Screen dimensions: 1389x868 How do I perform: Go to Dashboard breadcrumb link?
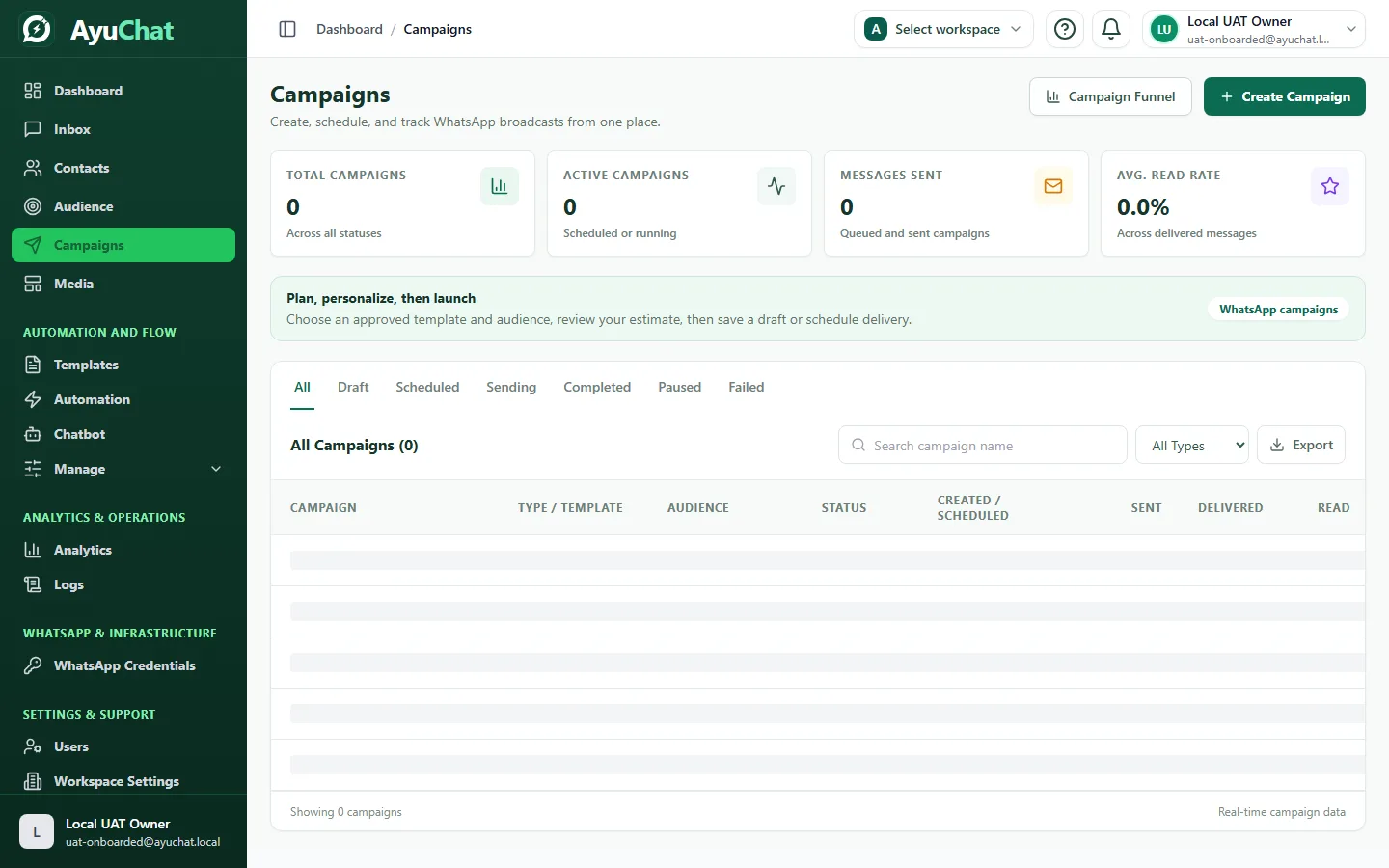pos(349,29)
